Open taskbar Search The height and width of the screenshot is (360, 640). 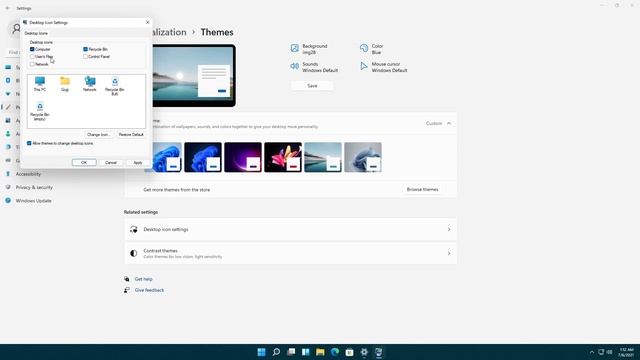tap(276, 352)
